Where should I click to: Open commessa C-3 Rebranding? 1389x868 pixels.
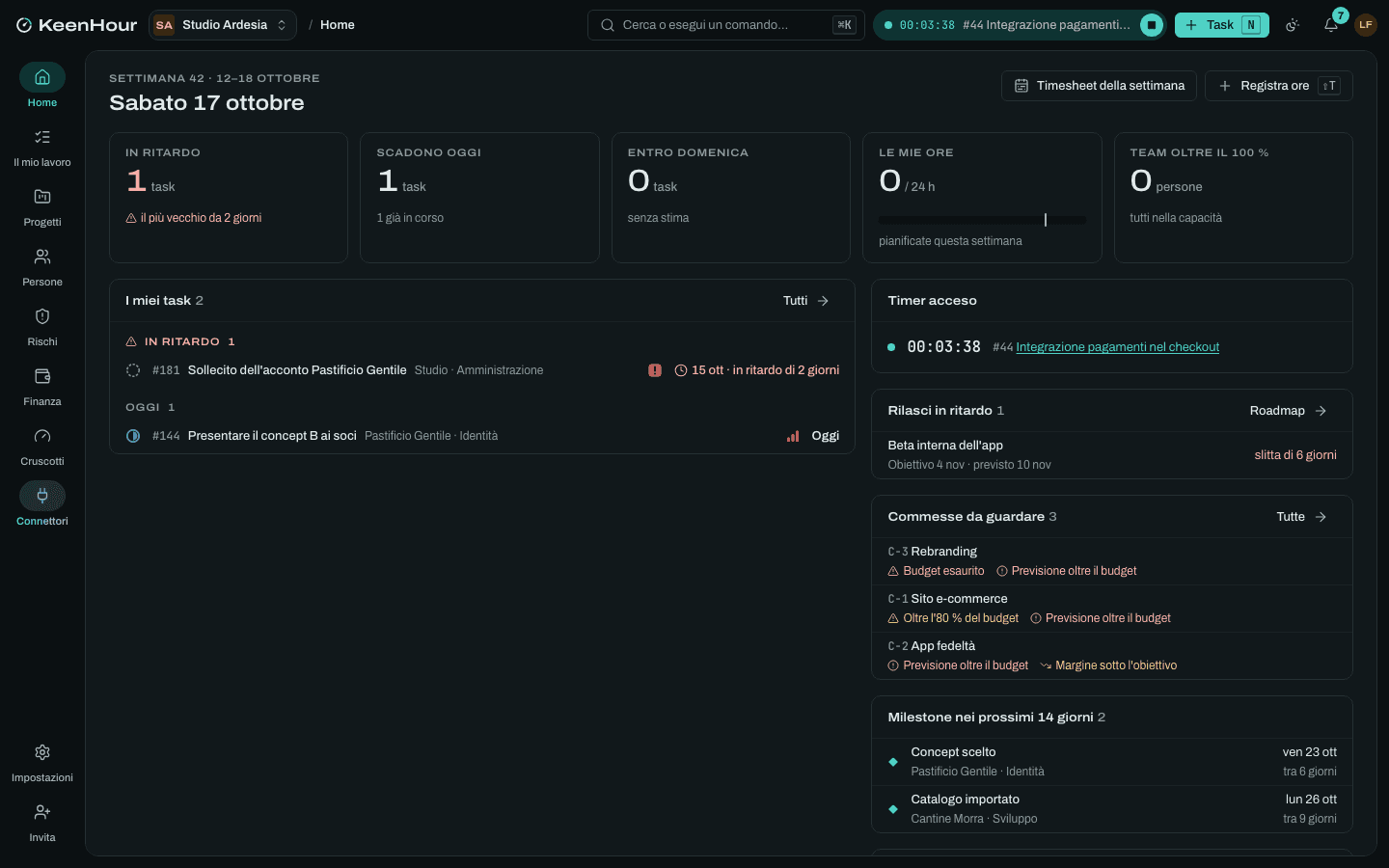coord(1112,561)
